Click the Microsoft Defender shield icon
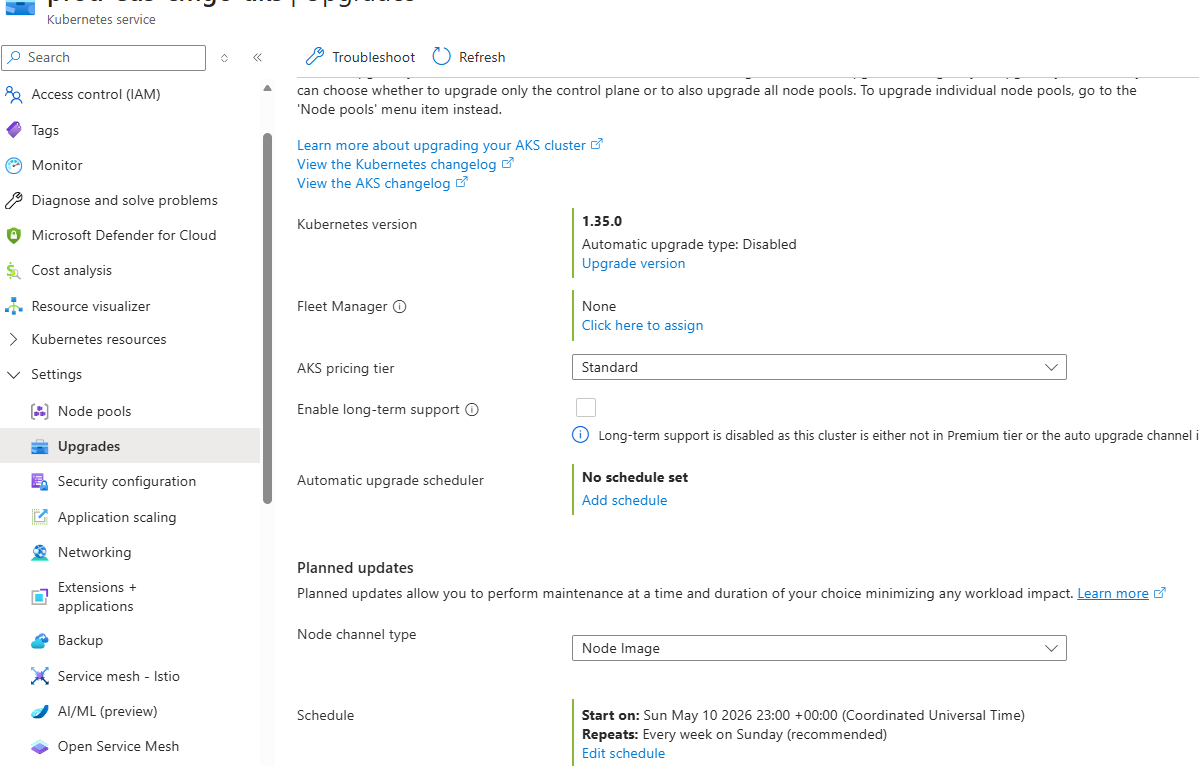Viewport: 1199px width, 766px height. pyautogui.click(x=14, y=235)
